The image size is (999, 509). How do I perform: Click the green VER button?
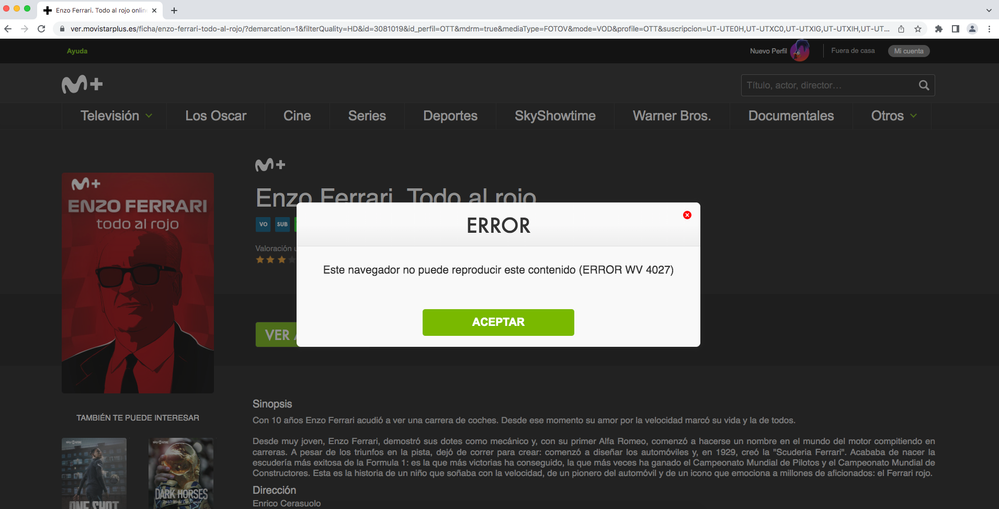pos(276,334)
